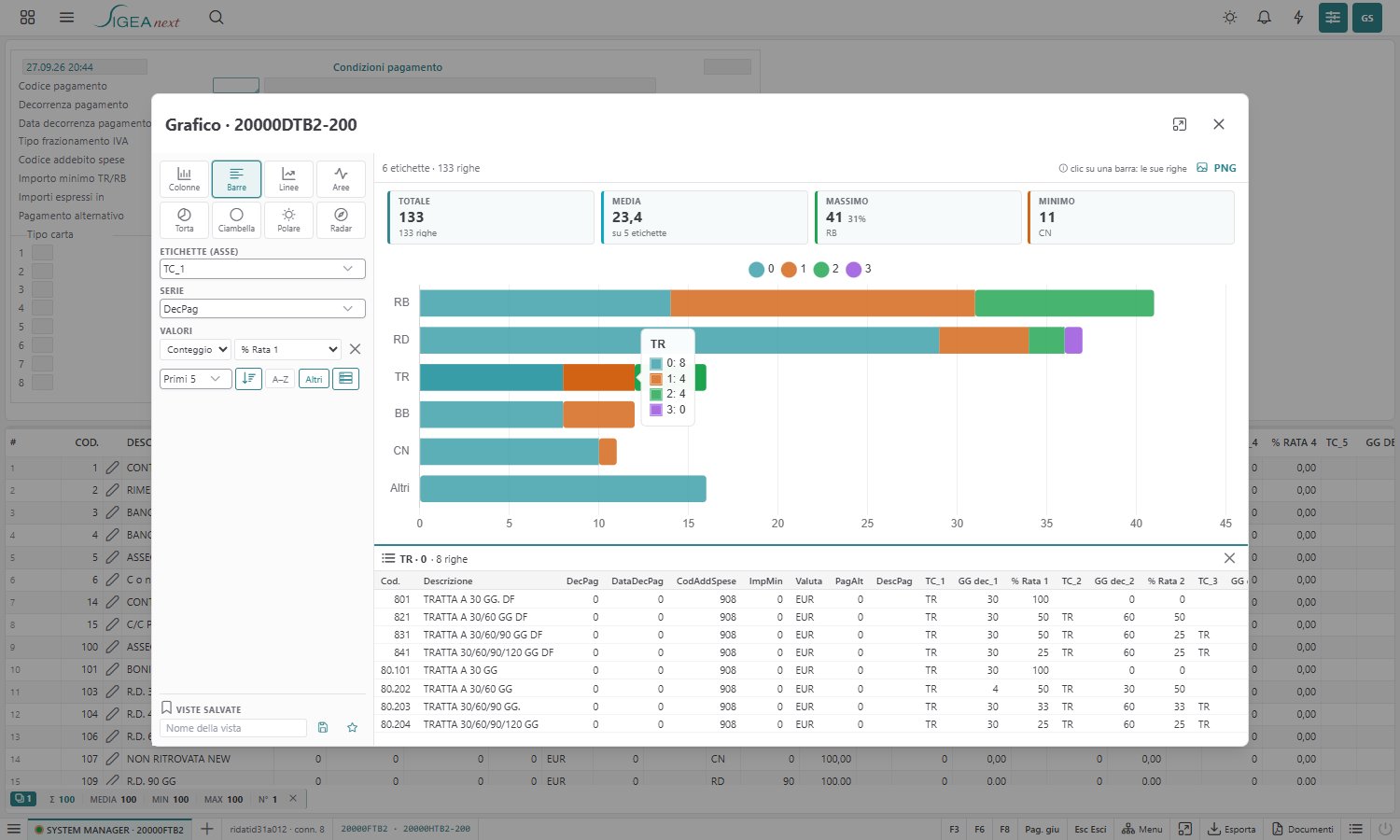Switch chart to Linee type

[x=288, y=179]
